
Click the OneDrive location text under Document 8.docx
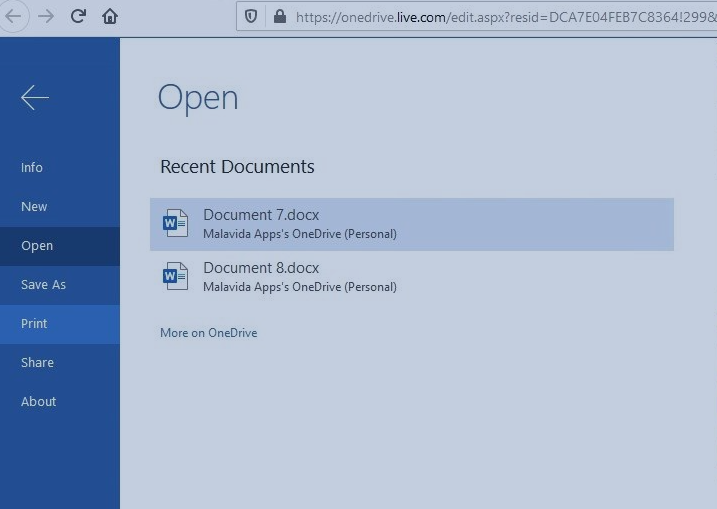tap(300, 287)
